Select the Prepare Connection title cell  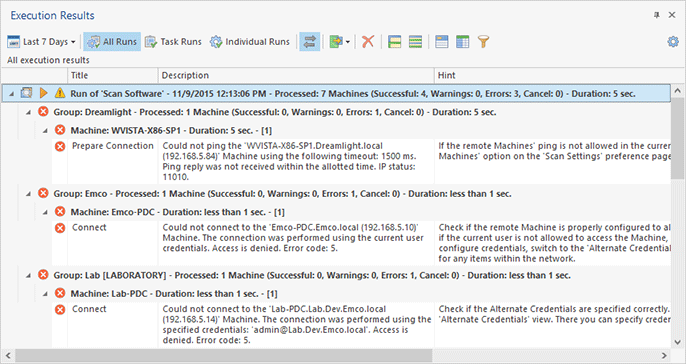pos(113,146)
